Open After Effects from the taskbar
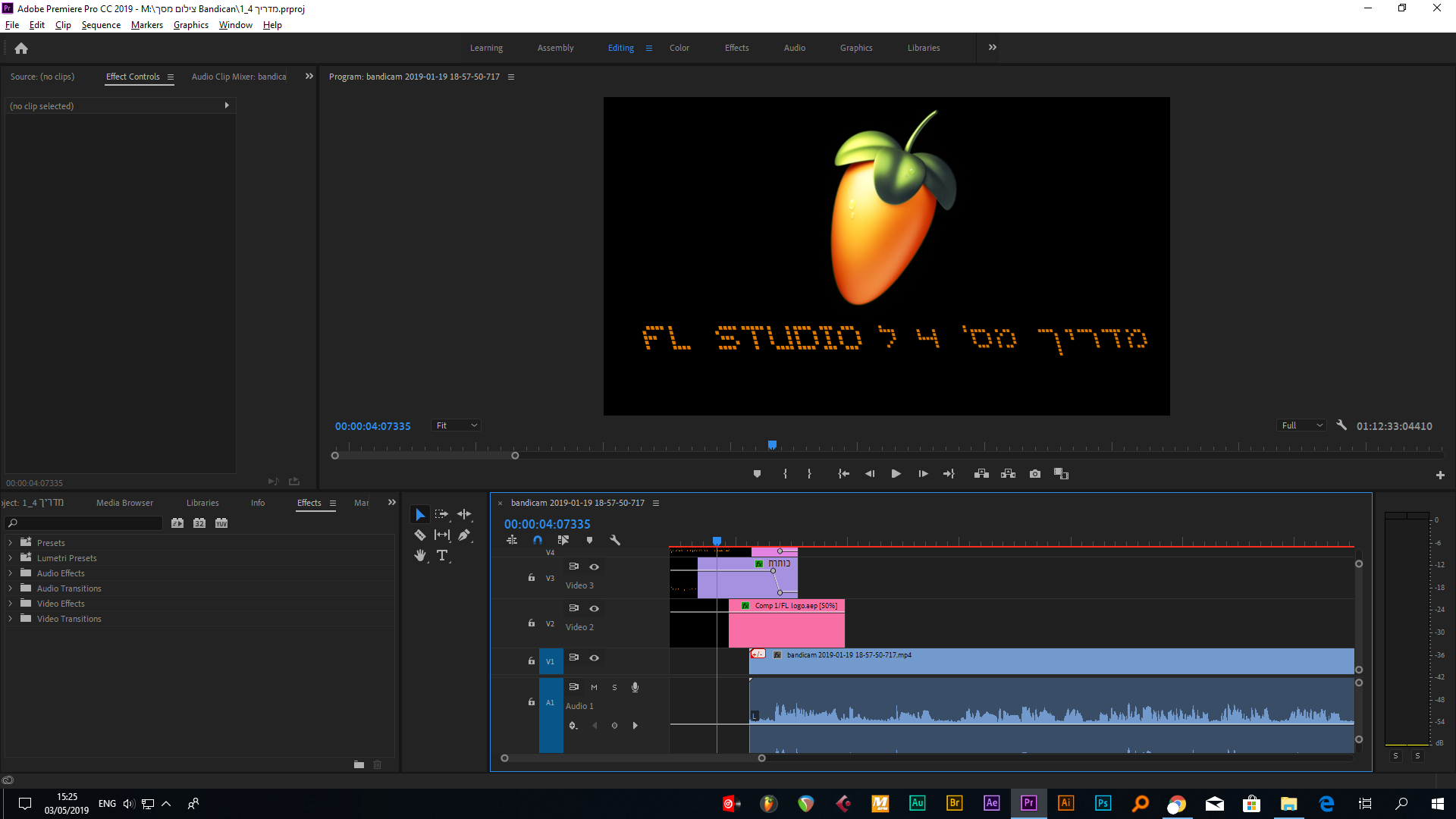This screenshot has width=1456, height=819. coord(991,803)
